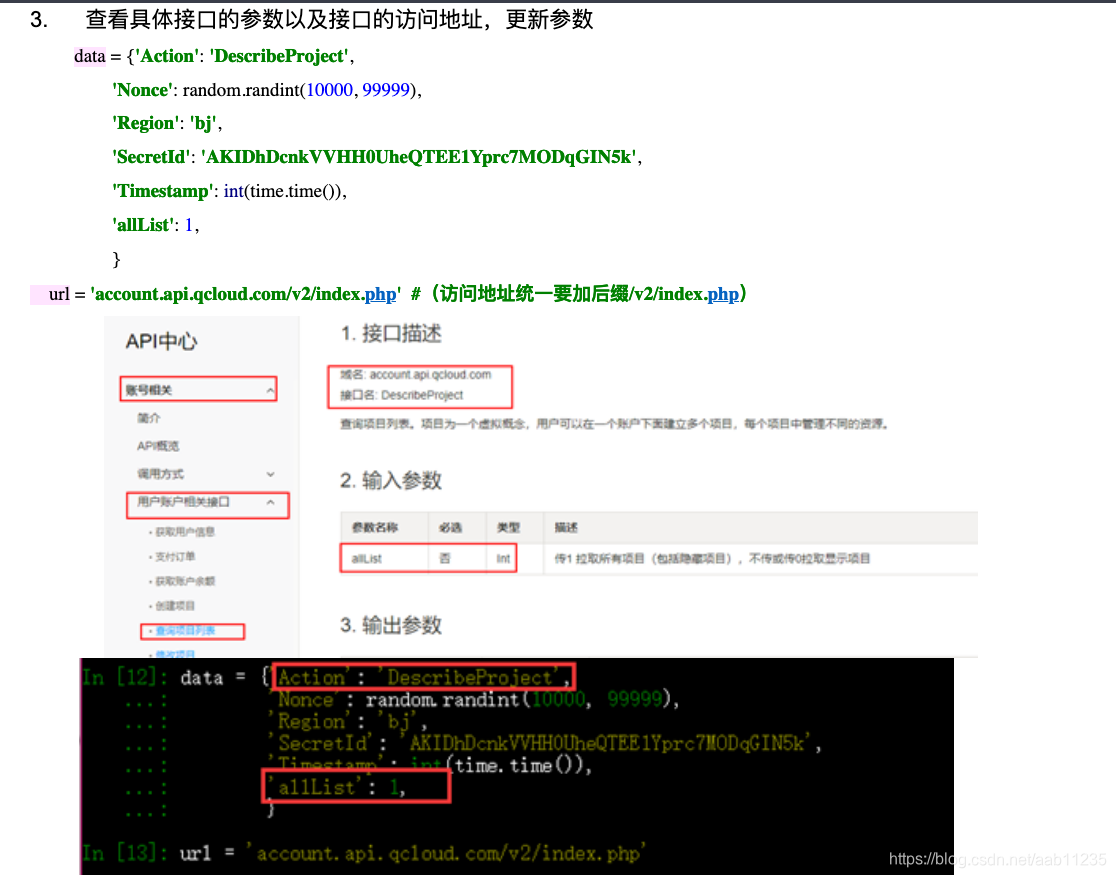Open the API概览 sidebar entry
The image size is (1116, 878).
coord(158,446)
